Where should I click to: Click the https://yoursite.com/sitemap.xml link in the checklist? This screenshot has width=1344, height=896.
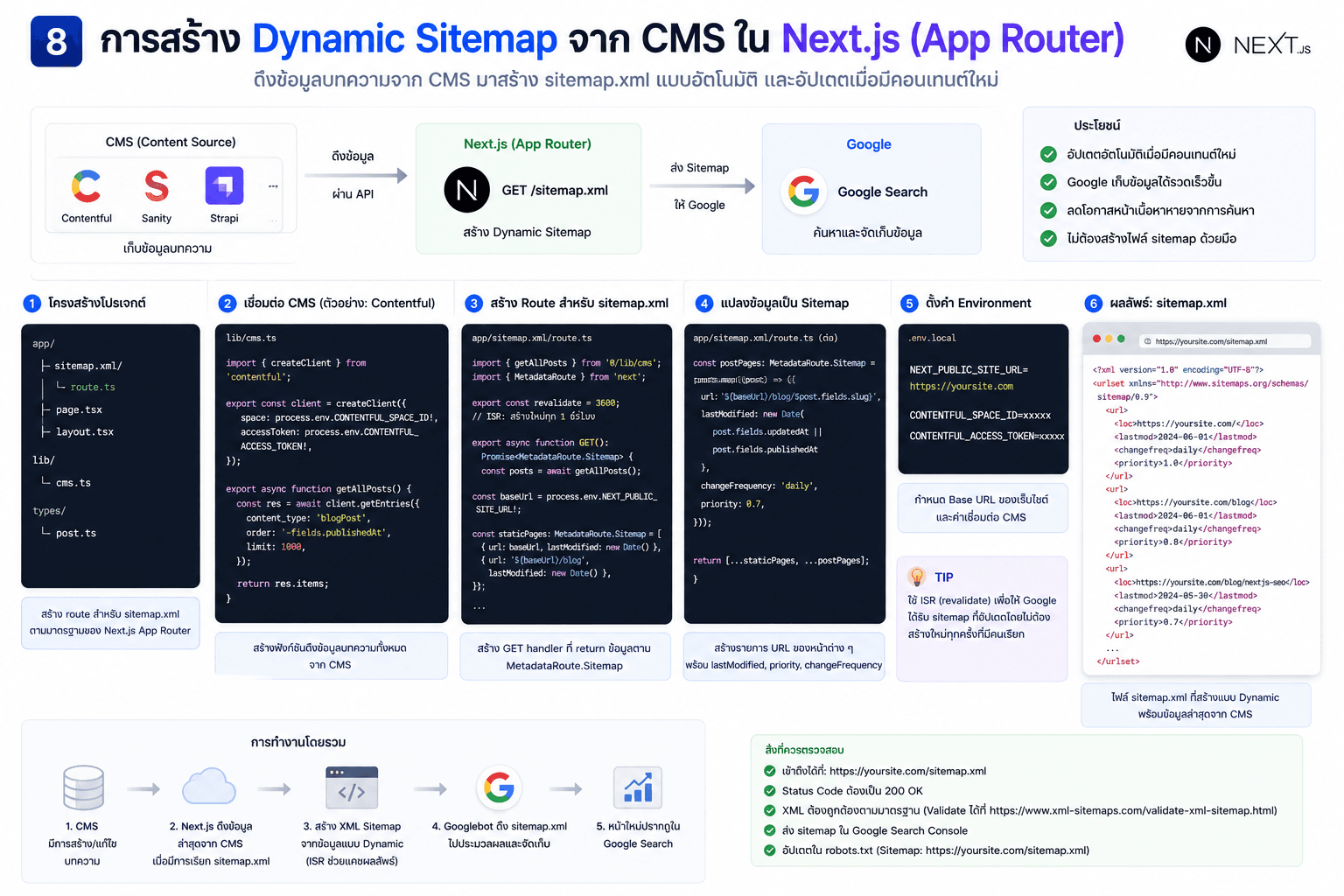(907, 771)
